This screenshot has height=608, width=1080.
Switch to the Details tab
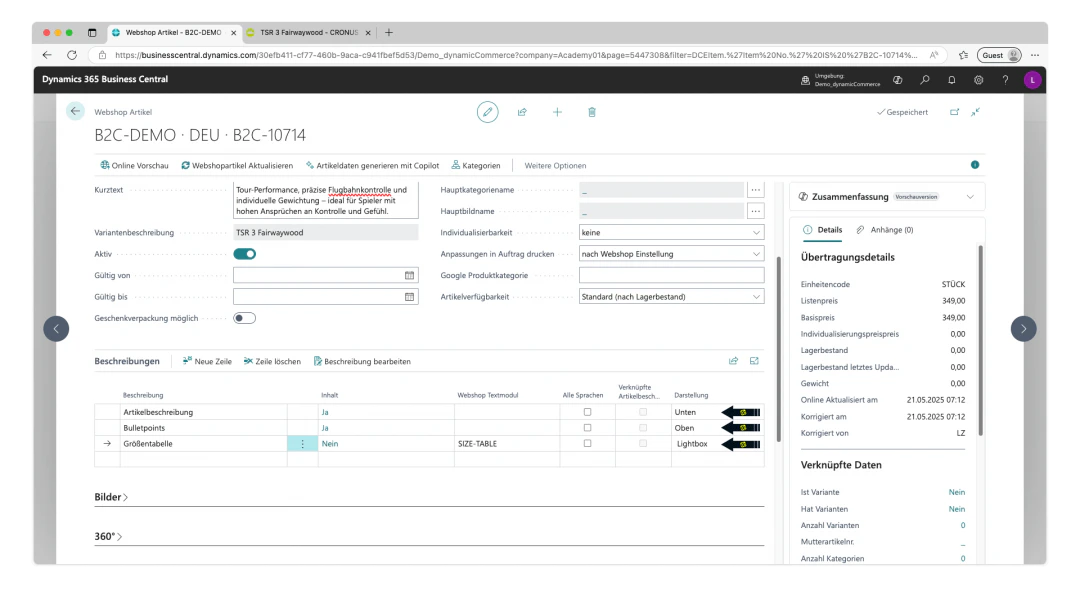822,230
